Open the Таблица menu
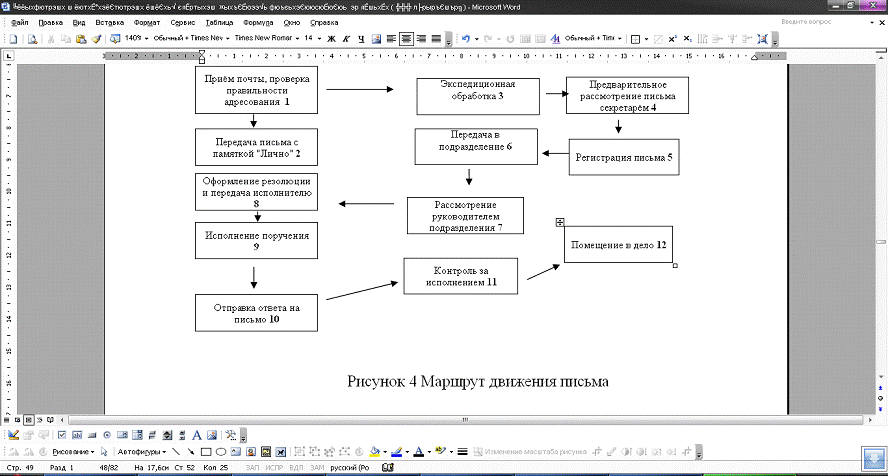This screenshot has height=476, width=888. point(238,21)
